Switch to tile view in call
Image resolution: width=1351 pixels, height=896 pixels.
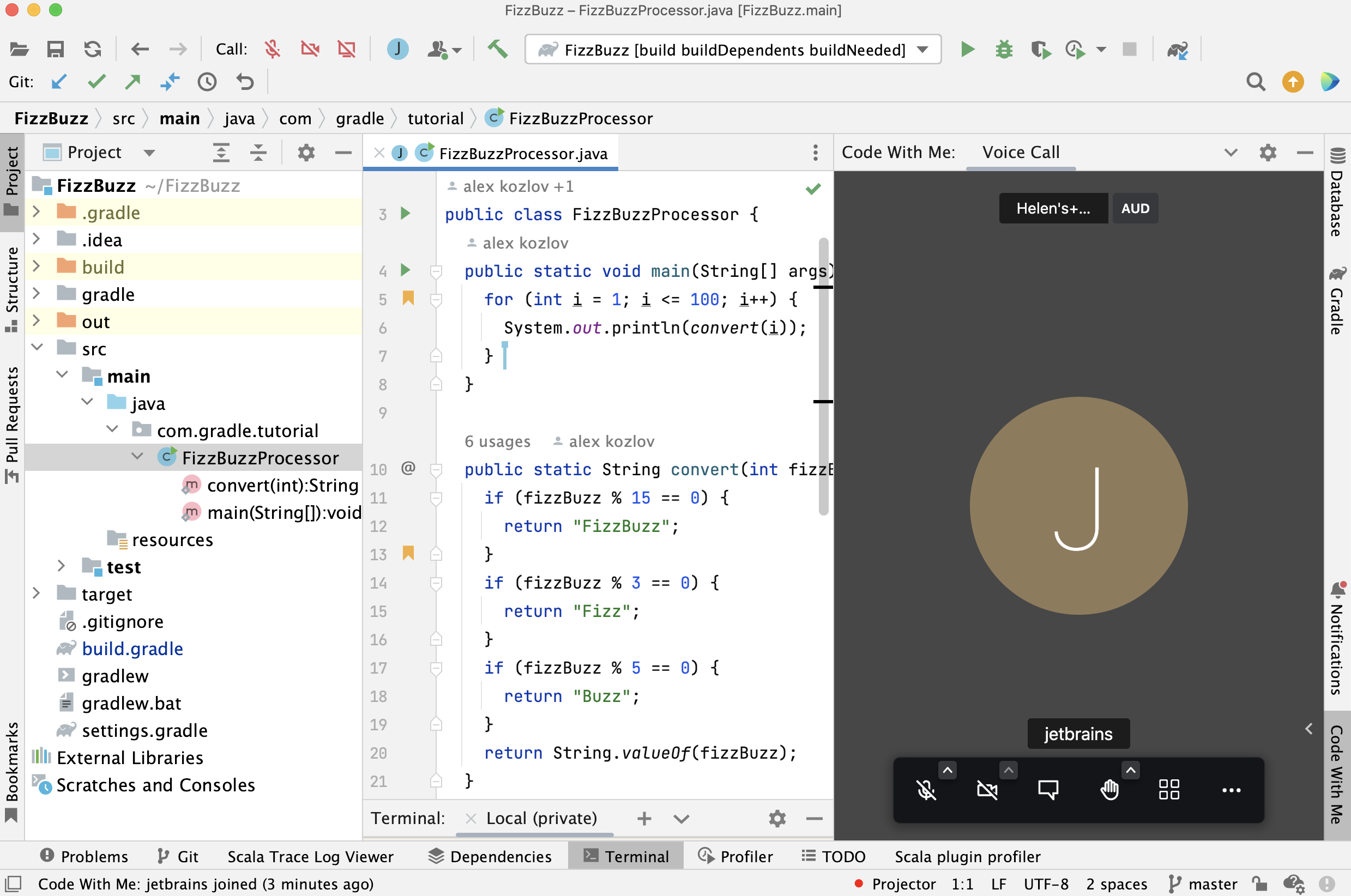click(1169, 790)
